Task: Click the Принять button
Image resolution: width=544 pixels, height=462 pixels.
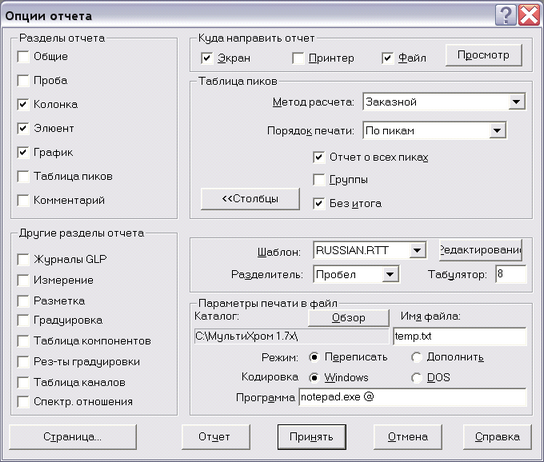Action: pyautogui.click(x=311, y=437)
